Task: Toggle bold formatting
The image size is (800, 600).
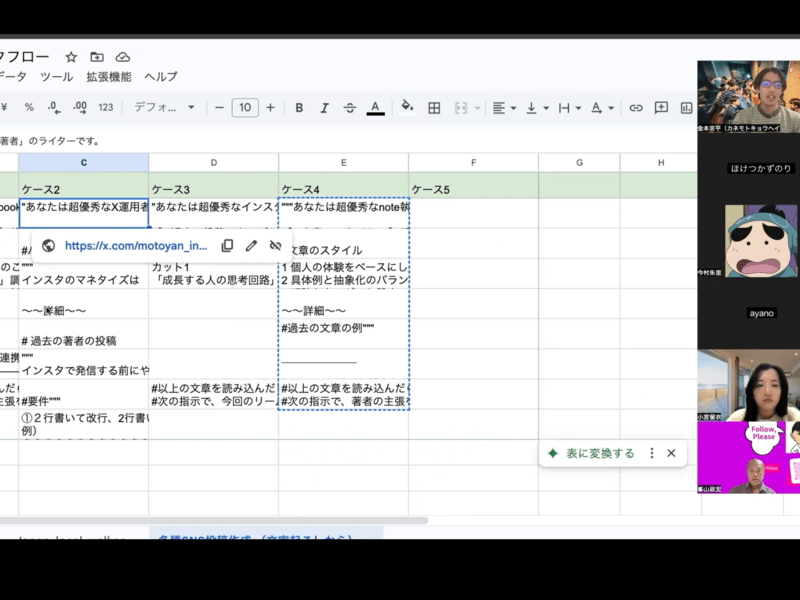Action: 299,108
